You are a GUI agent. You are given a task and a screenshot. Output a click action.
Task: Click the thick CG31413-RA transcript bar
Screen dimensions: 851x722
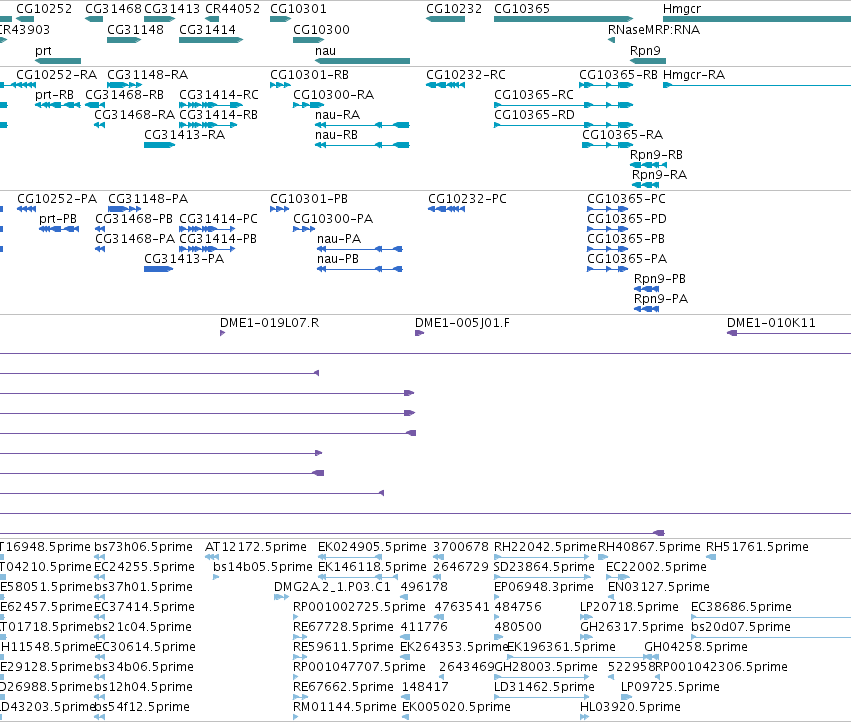(x=159, y=145)
